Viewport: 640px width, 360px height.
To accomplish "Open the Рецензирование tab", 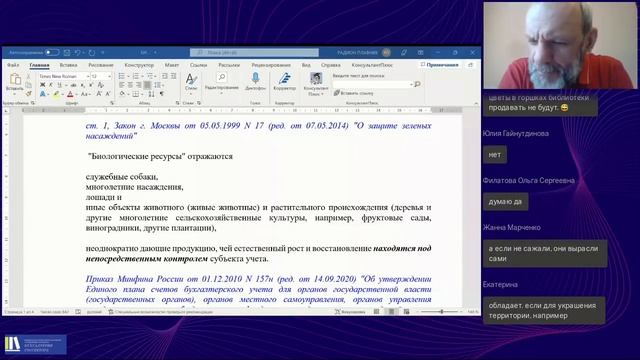I will pyautogui.click(x=271, y=65).
